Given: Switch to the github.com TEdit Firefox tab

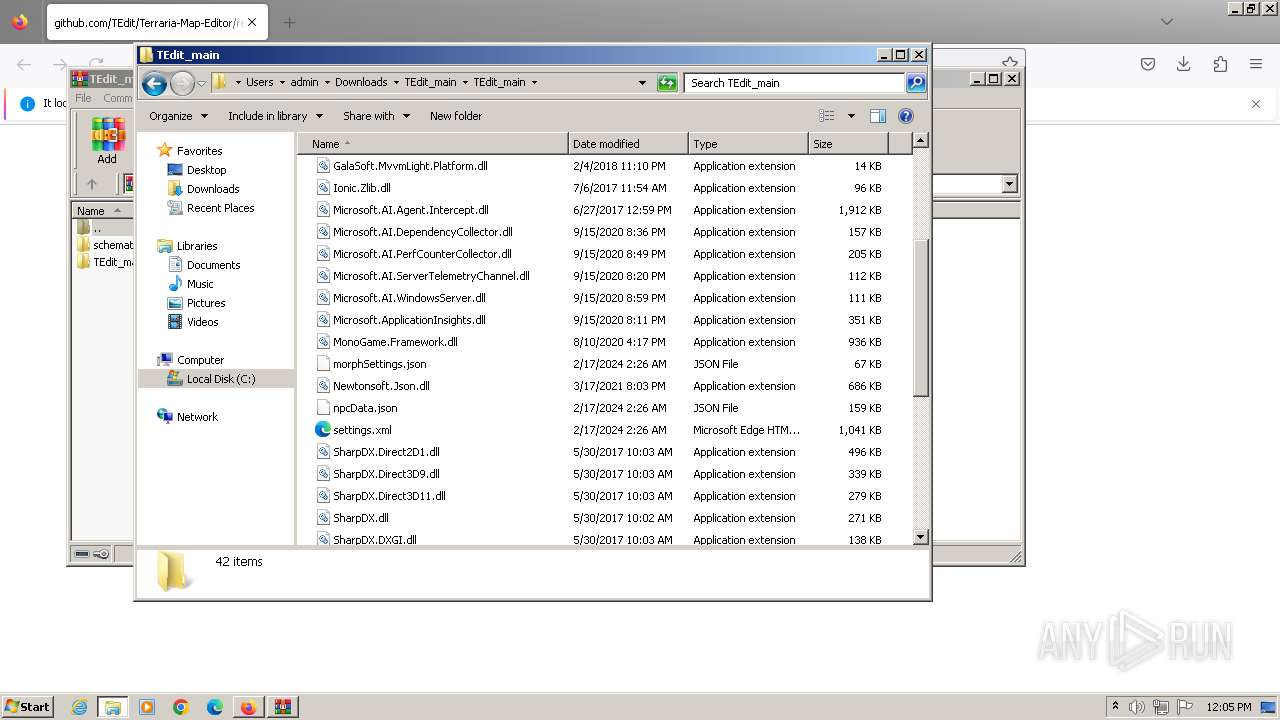Looking at the screenshot, I should point(156,22).
